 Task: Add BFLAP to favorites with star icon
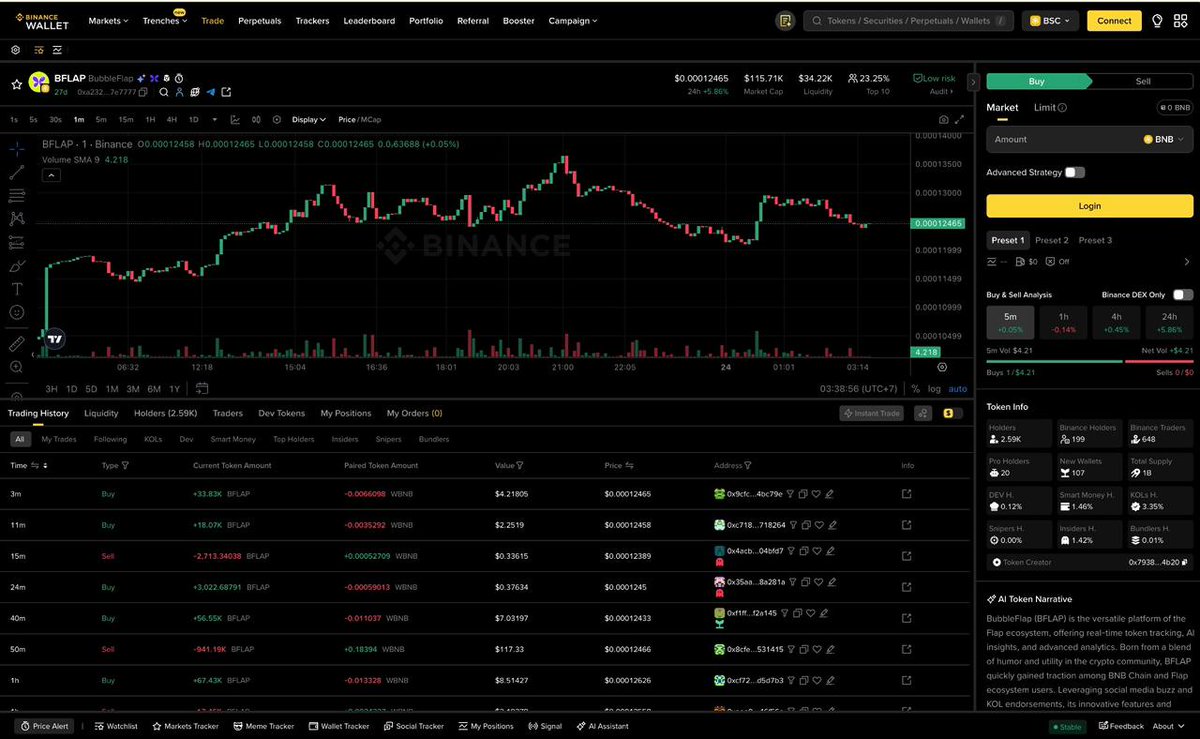[x=17, y=85]
